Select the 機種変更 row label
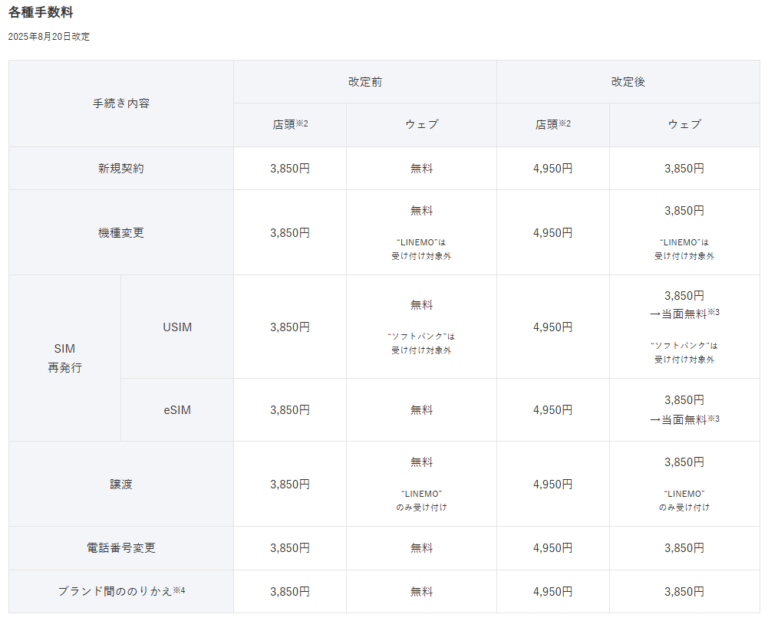Viewport: 768px width, 621px height. point(121,232)
